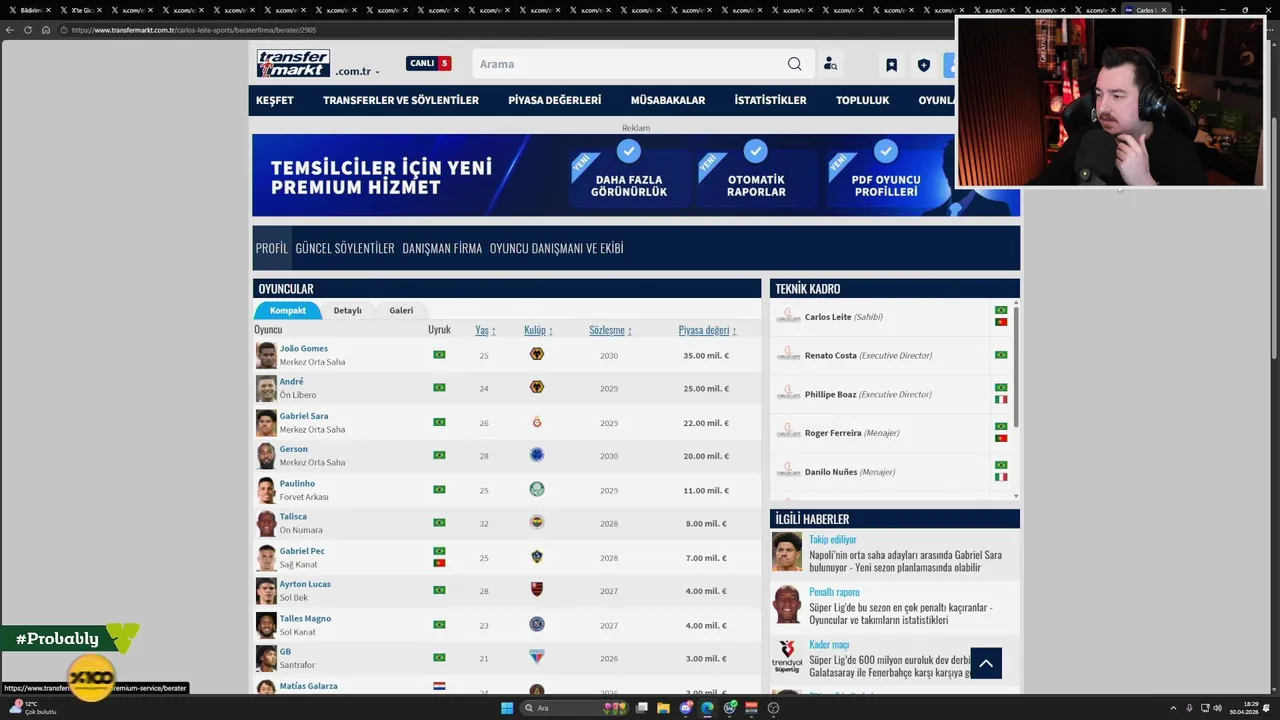The height and width of the screenshot is (720, 1280).
Task: Click Kader maçı Trendyol Süper Lig thumbnail
Action: 787,657
